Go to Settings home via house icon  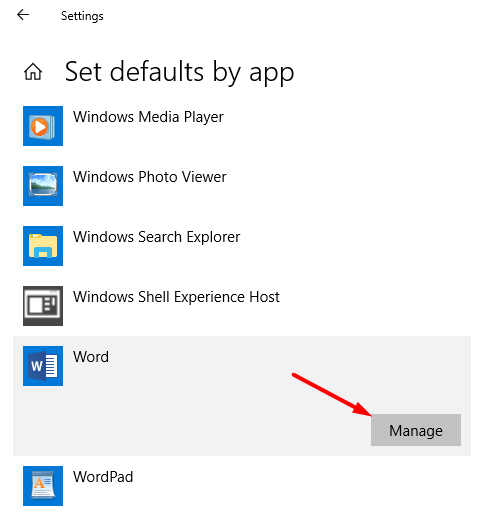click(33, 72)
